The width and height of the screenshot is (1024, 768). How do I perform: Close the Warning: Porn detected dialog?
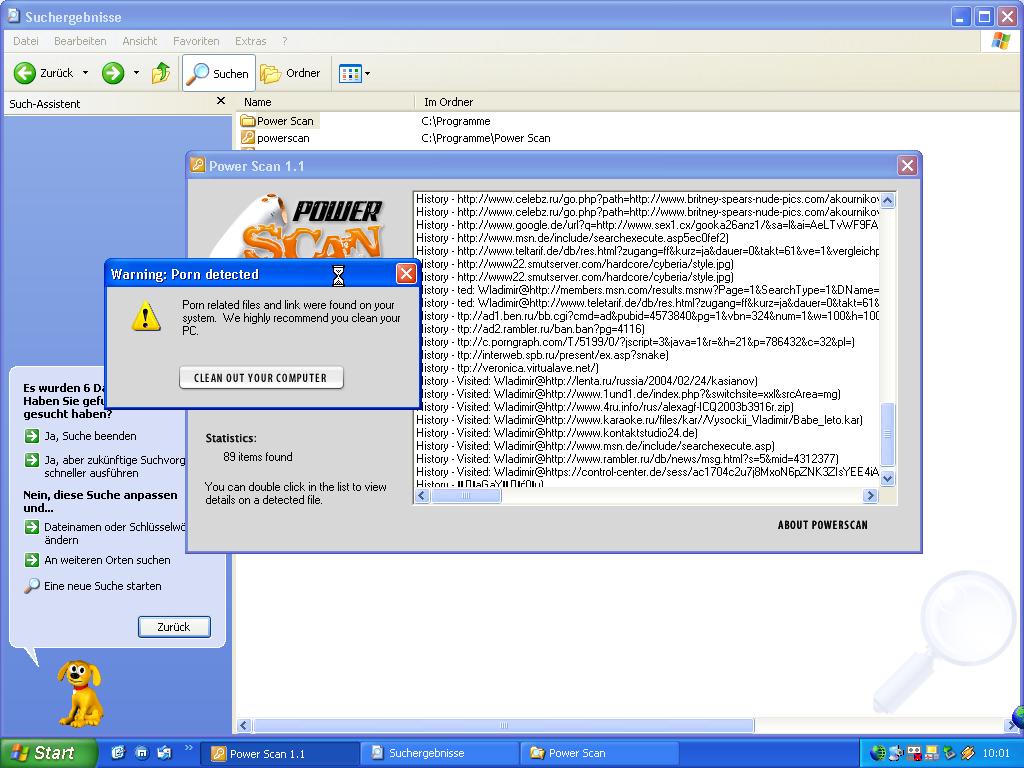coord(406,274)
